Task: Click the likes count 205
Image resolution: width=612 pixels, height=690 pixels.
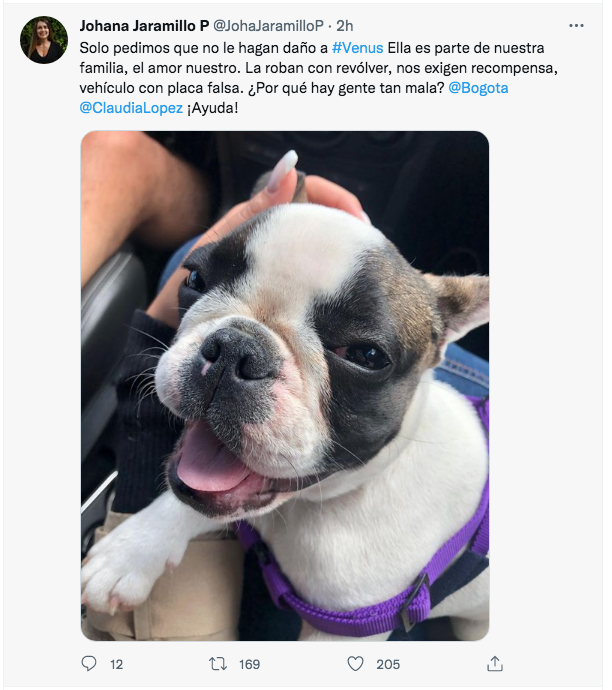Action: pyautogui.click(x=388, y=664)
